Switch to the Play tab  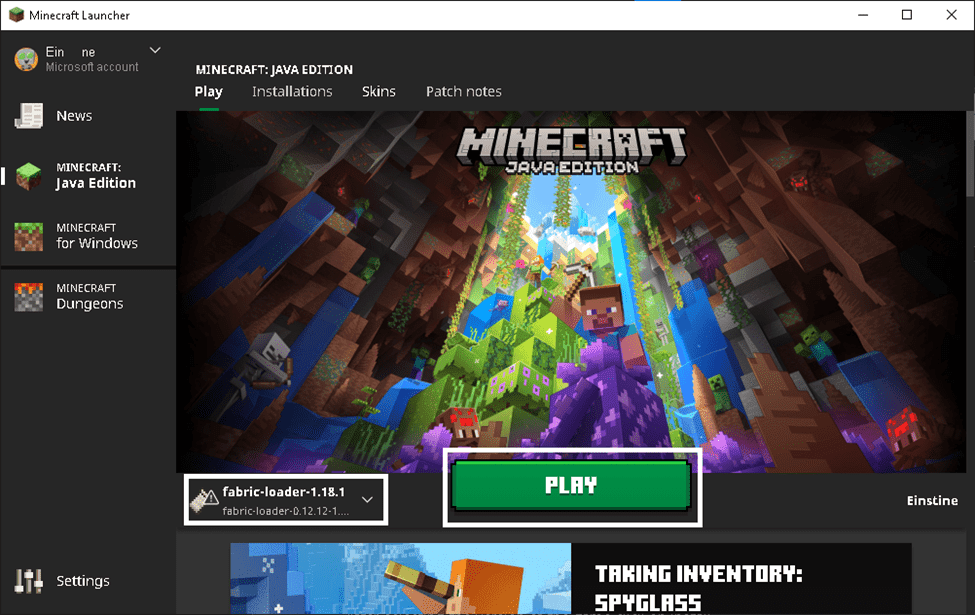(x=208, y=92)
